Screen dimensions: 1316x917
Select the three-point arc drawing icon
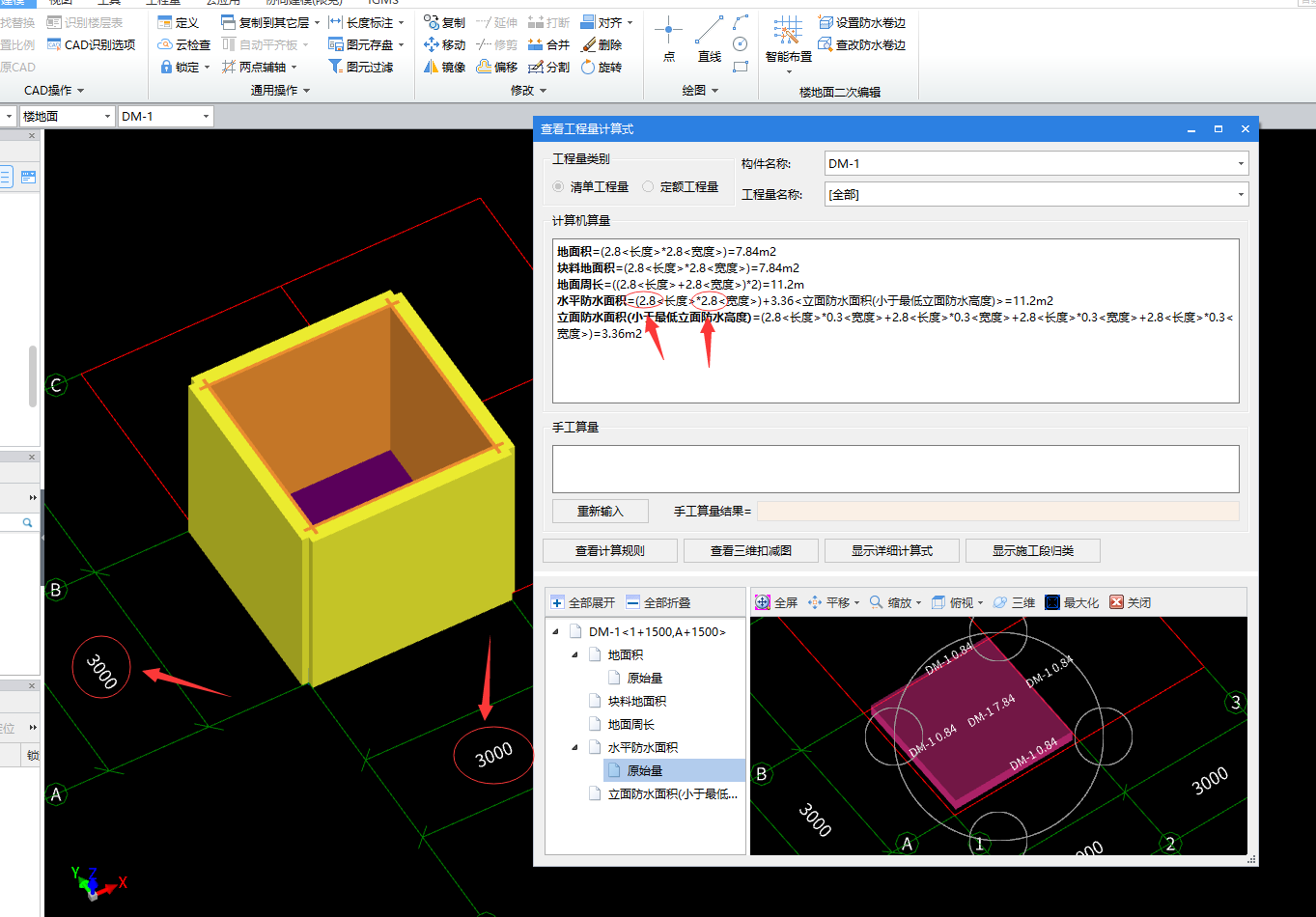741,21
